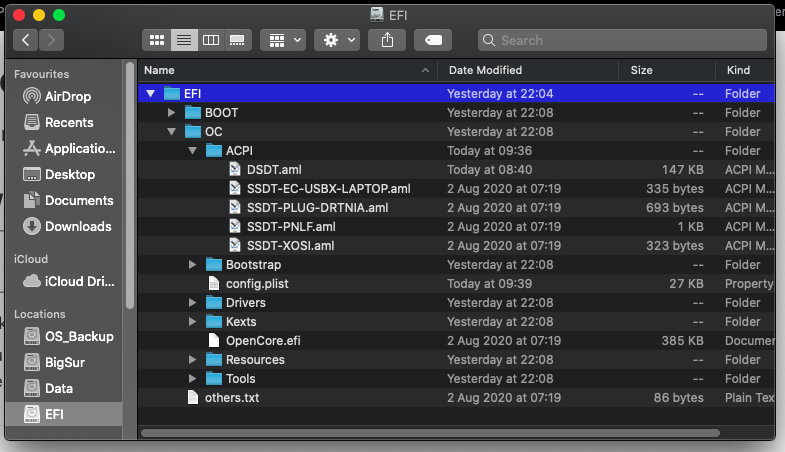Switch to gallery view

coord(237,40)
